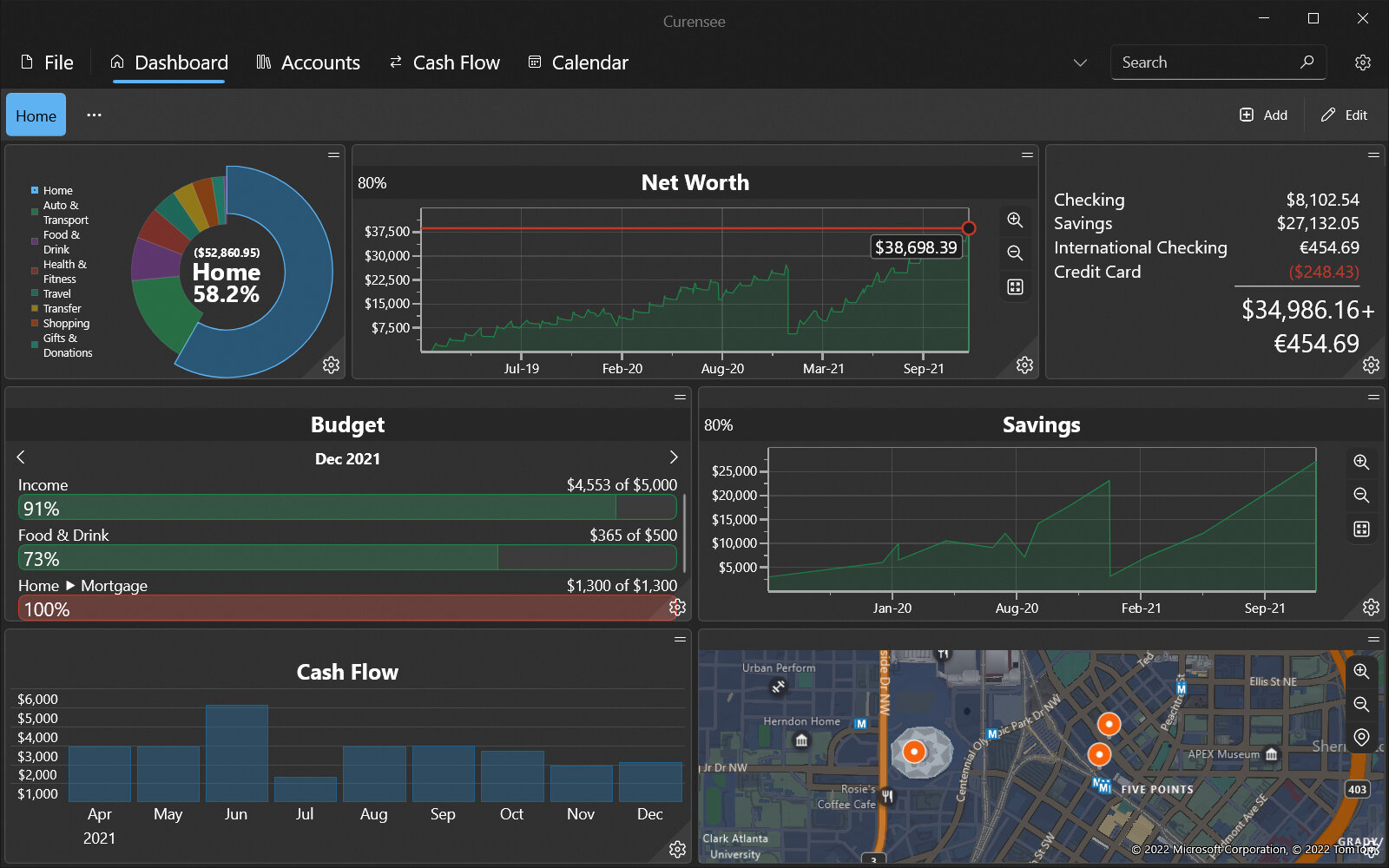The height and width of the screenshot is (868, 1389).
Task: Zoom in on the Net Worth chart
Action: coord(1015,220)
